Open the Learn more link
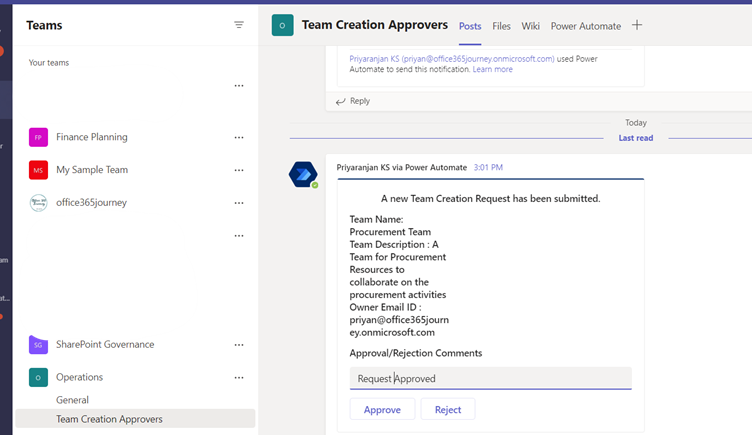This screenshot has width=752, height=435. tap(493, 69)
